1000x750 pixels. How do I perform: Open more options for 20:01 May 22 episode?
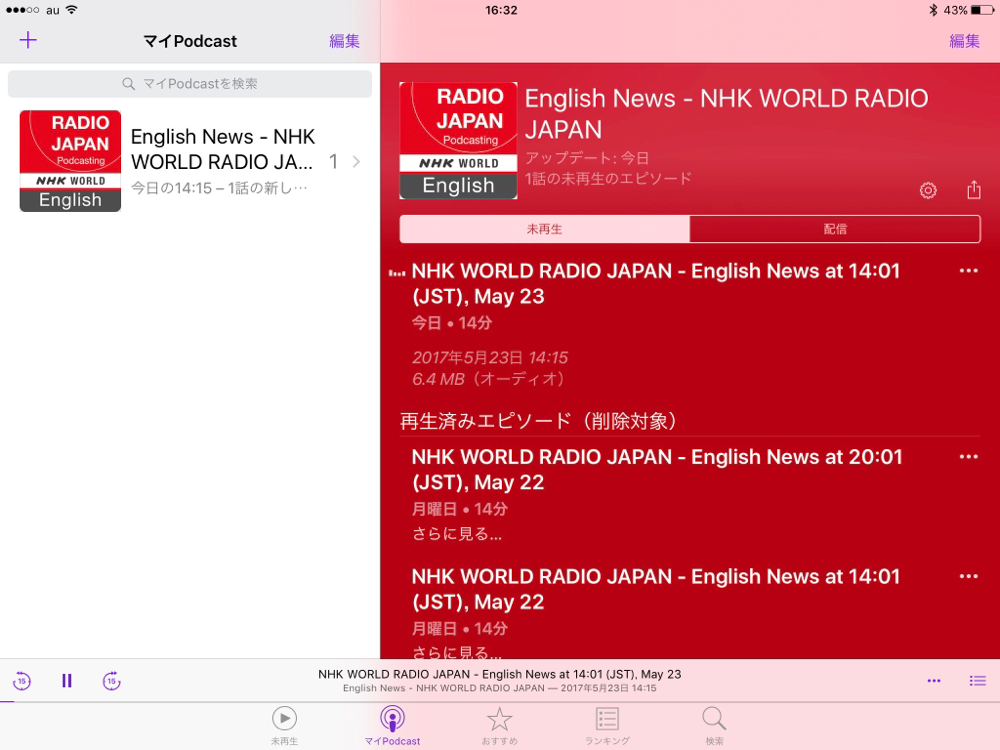(x=968, y=457)
